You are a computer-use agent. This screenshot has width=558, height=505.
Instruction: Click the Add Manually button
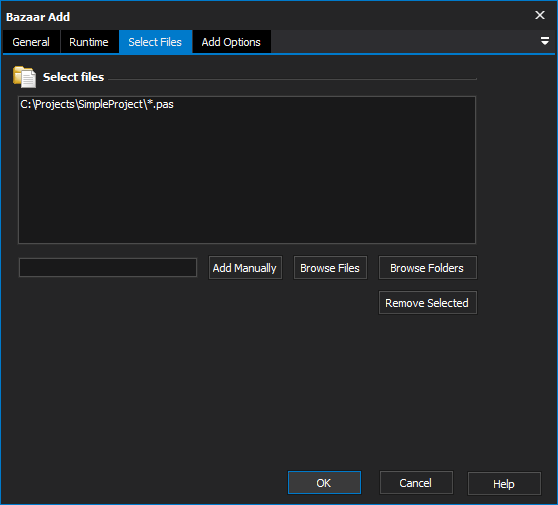point(245,268)
